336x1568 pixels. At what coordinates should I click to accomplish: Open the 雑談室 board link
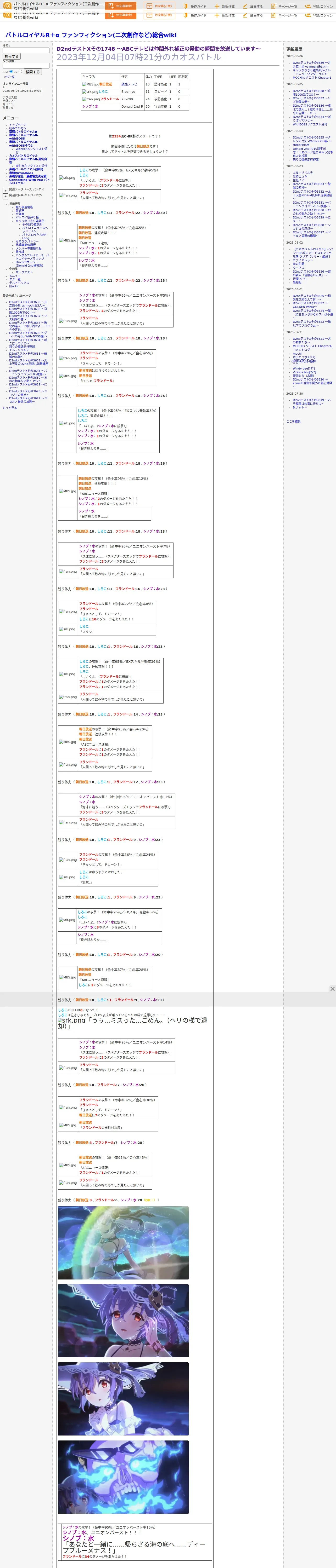[20, 211]
